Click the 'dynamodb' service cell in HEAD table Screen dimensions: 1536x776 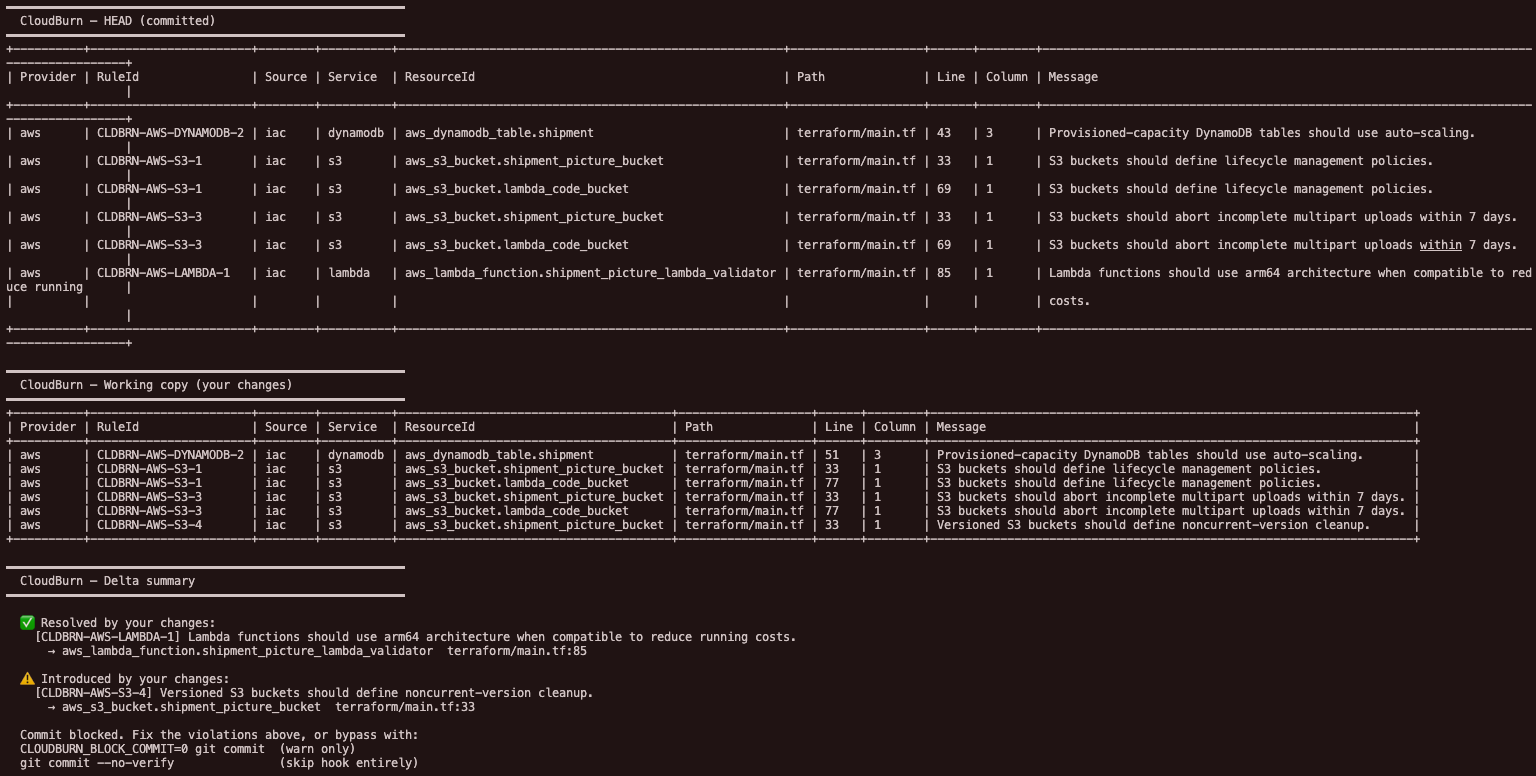point(356,133)
